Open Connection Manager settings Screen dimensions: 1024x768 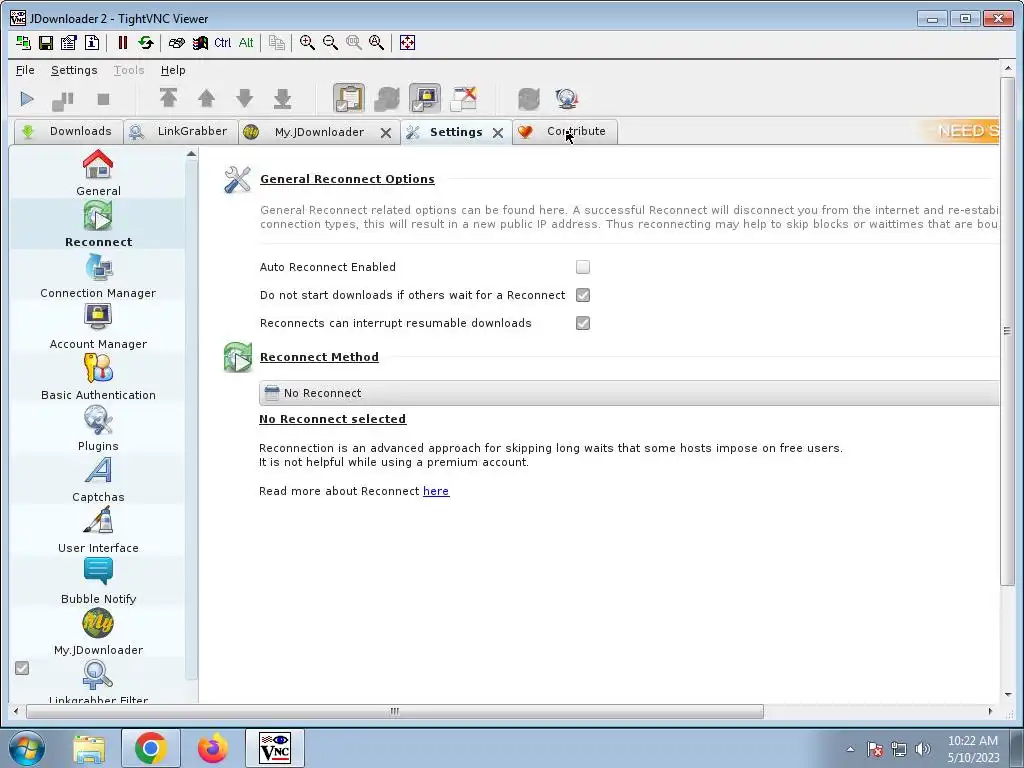[98, 275]
